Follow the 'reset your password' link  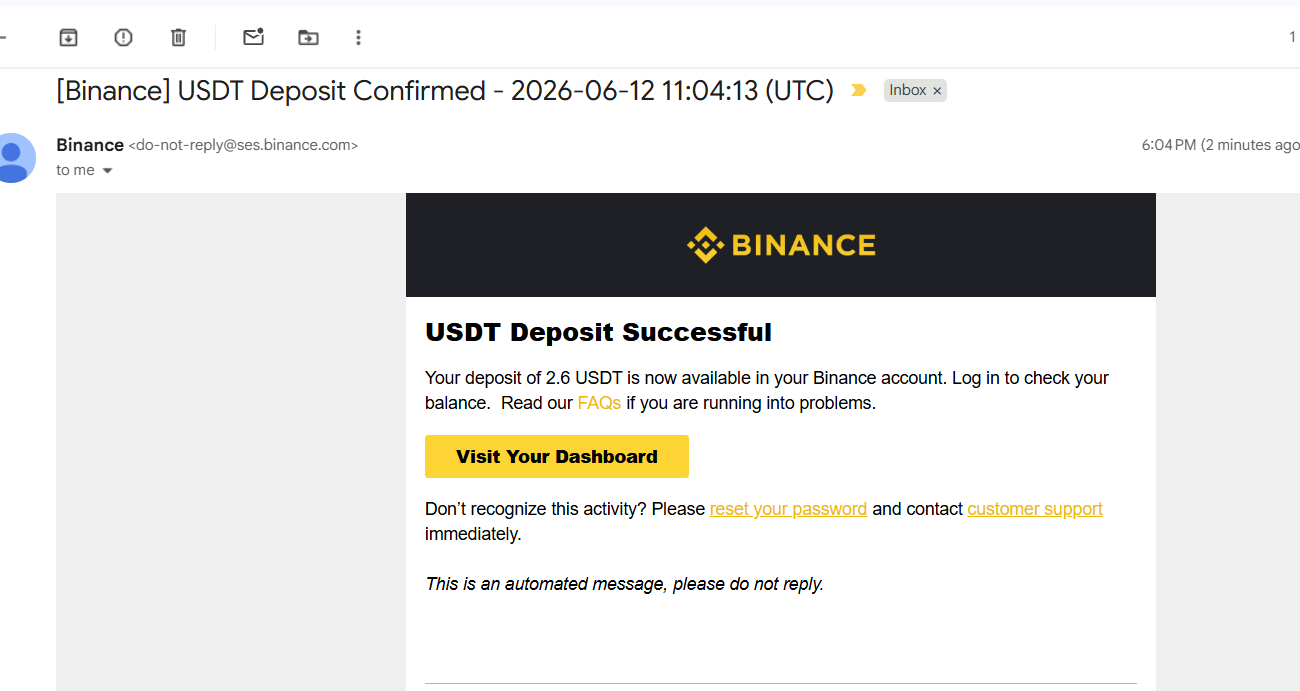point(788,509)
